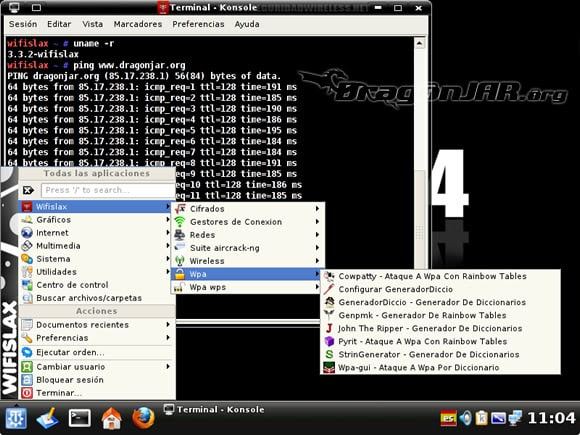Click the show desktop panel icon
Screen dimensions: 580x435
click(x=47, y=418)
